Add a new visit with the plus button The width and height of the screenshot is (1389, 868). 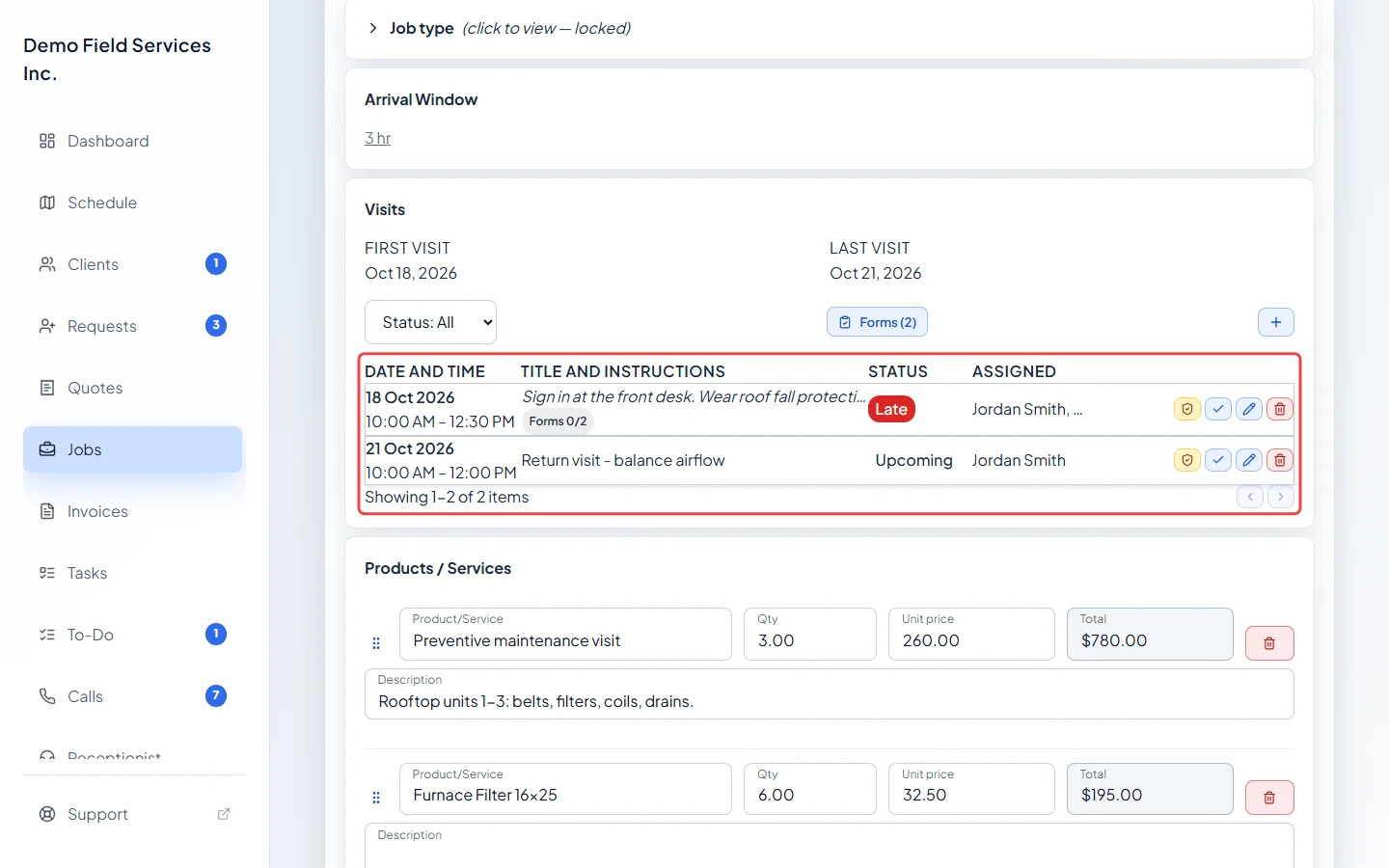click(x=1276, y=322)
